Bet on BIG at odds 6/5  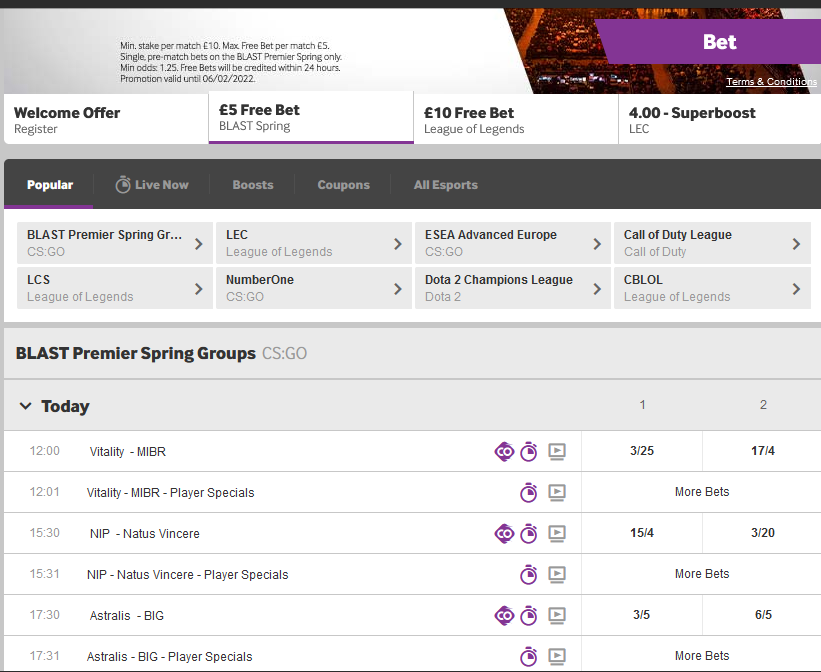[x=762, y=615]
